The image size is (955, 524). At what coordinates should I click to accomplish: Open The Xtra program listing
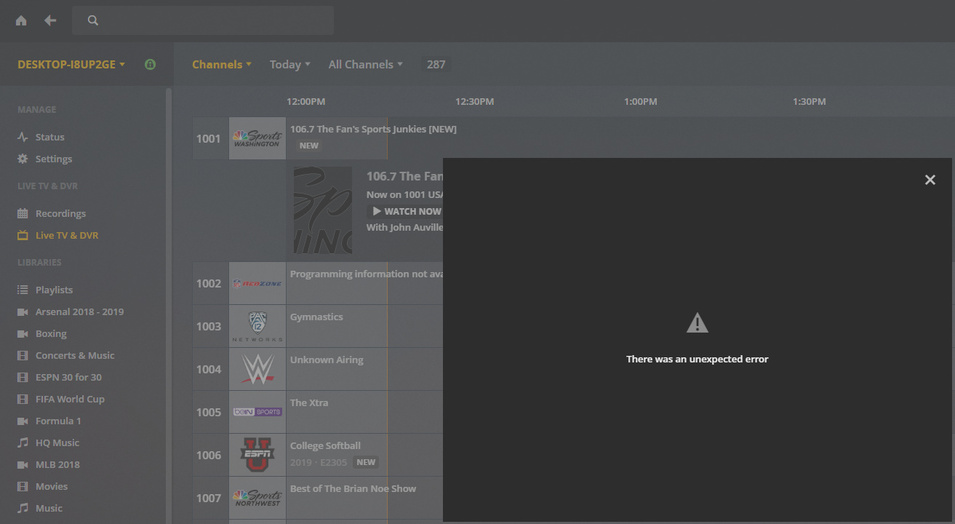click(309, 403)
